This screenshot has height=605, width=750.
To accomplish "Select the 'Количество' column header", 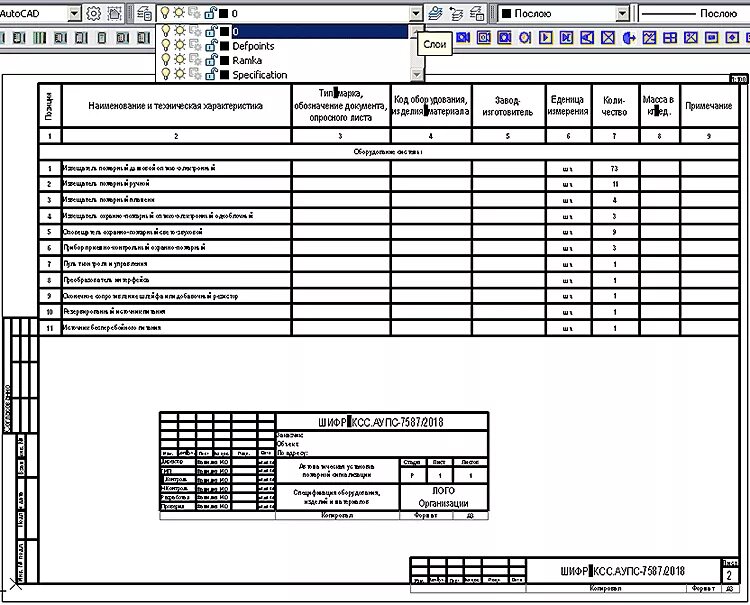I will 614,106.
